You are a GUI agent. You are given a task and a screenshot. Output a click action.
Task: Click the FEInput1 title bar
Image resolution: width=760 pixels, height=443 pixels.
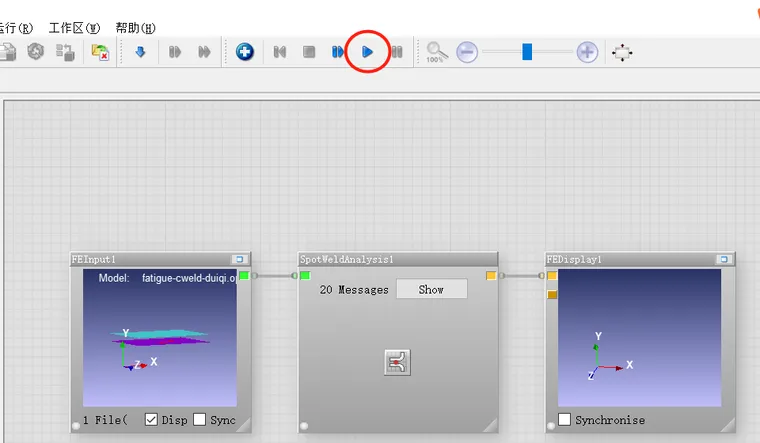160,259
